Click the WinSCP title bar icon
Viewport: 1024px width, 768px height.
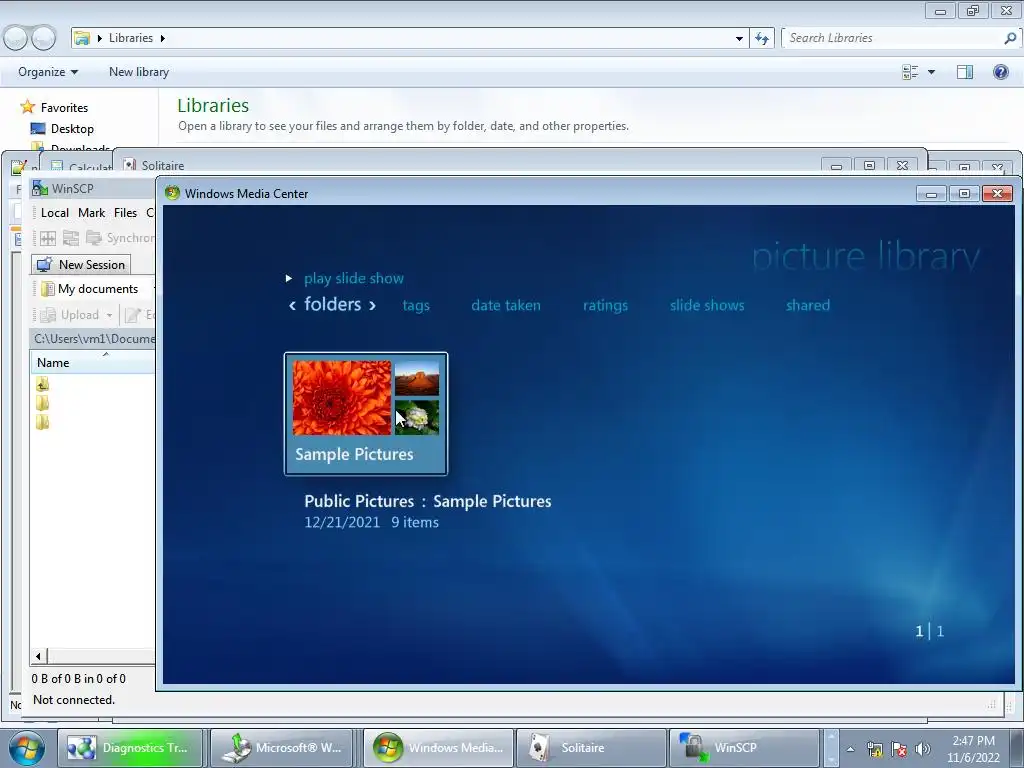coord(40,189)
